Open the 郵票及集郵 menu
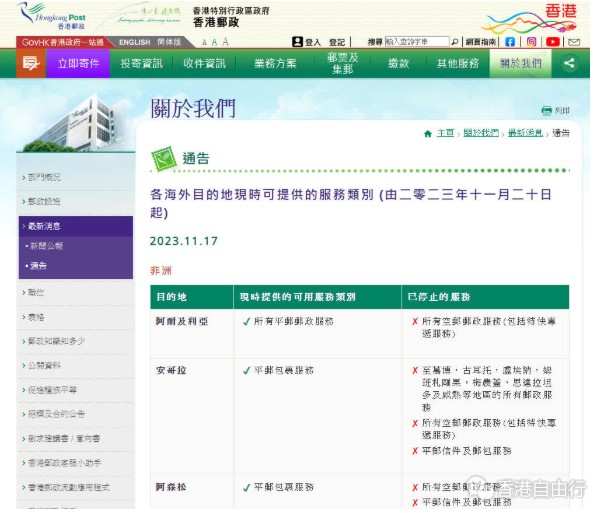The image size is (593, 513). [342, 63]
